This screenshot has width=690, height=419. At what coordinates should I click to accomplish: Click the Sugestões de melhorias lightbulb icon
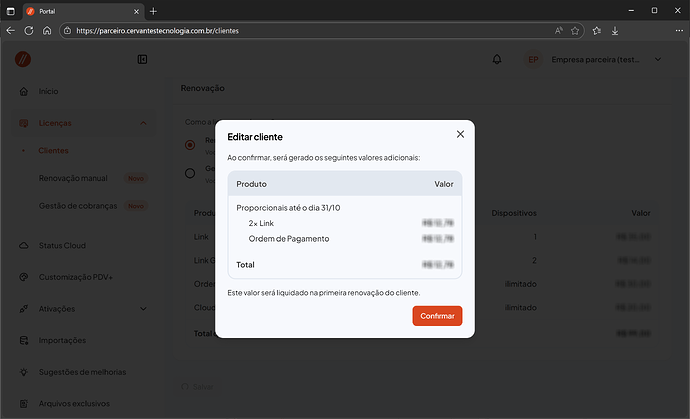point(25,371)
